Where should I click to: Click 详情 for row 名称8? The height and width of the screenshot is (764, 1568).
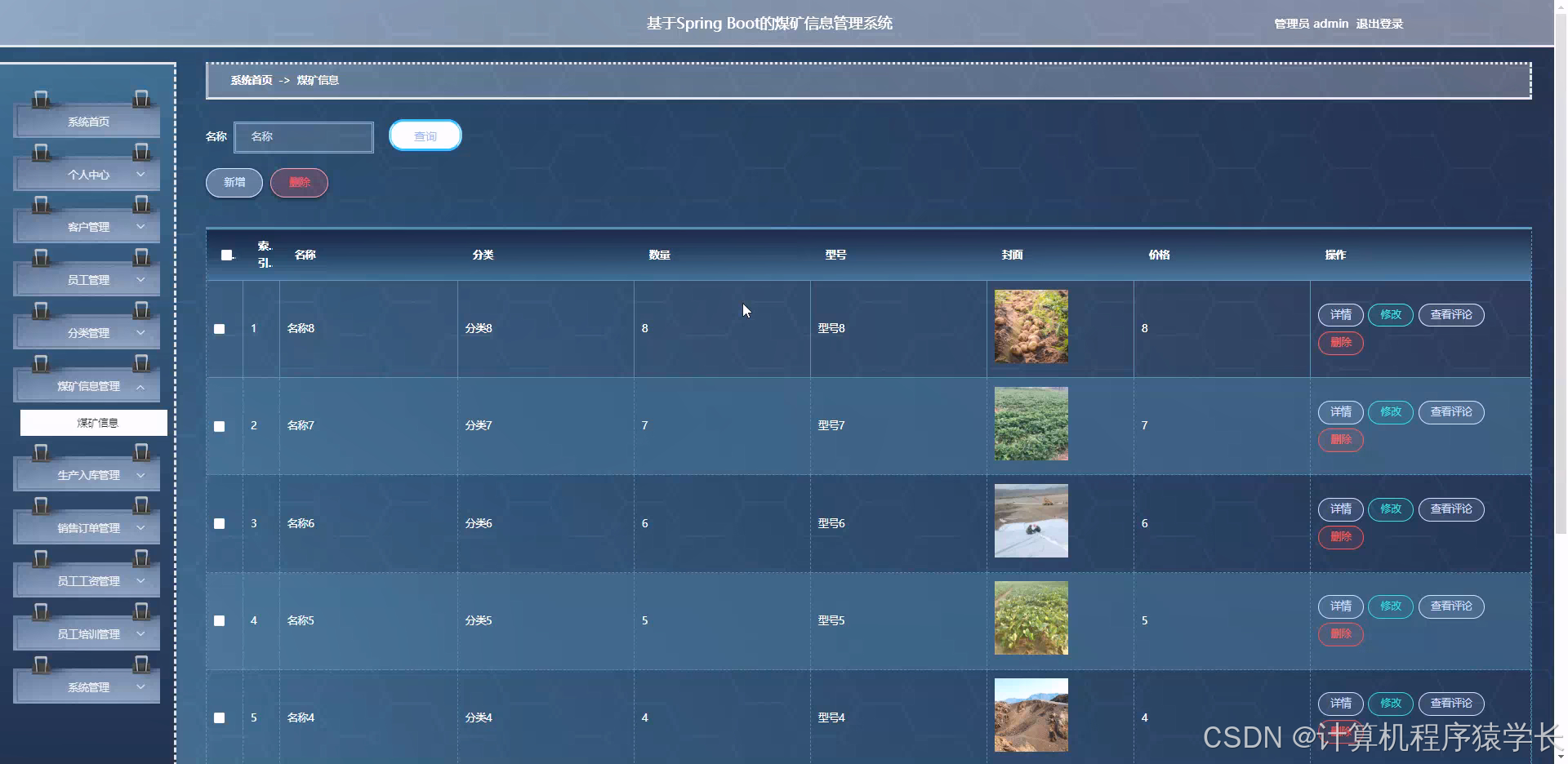click(x=1341, y=315)
